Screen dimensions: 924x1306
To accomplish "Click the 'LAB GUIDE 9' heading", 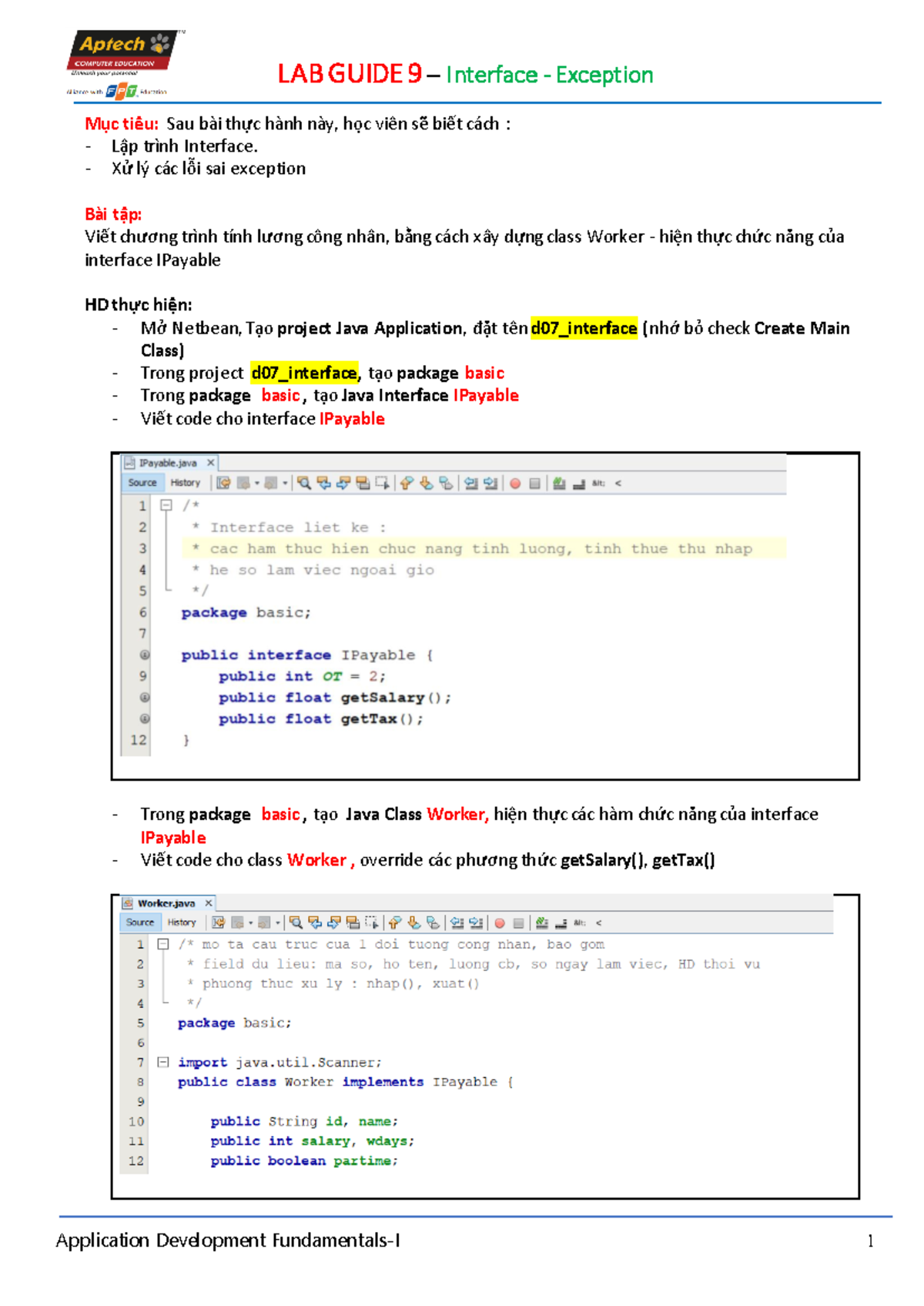I will pyautogui.click(x=350, y=74).
